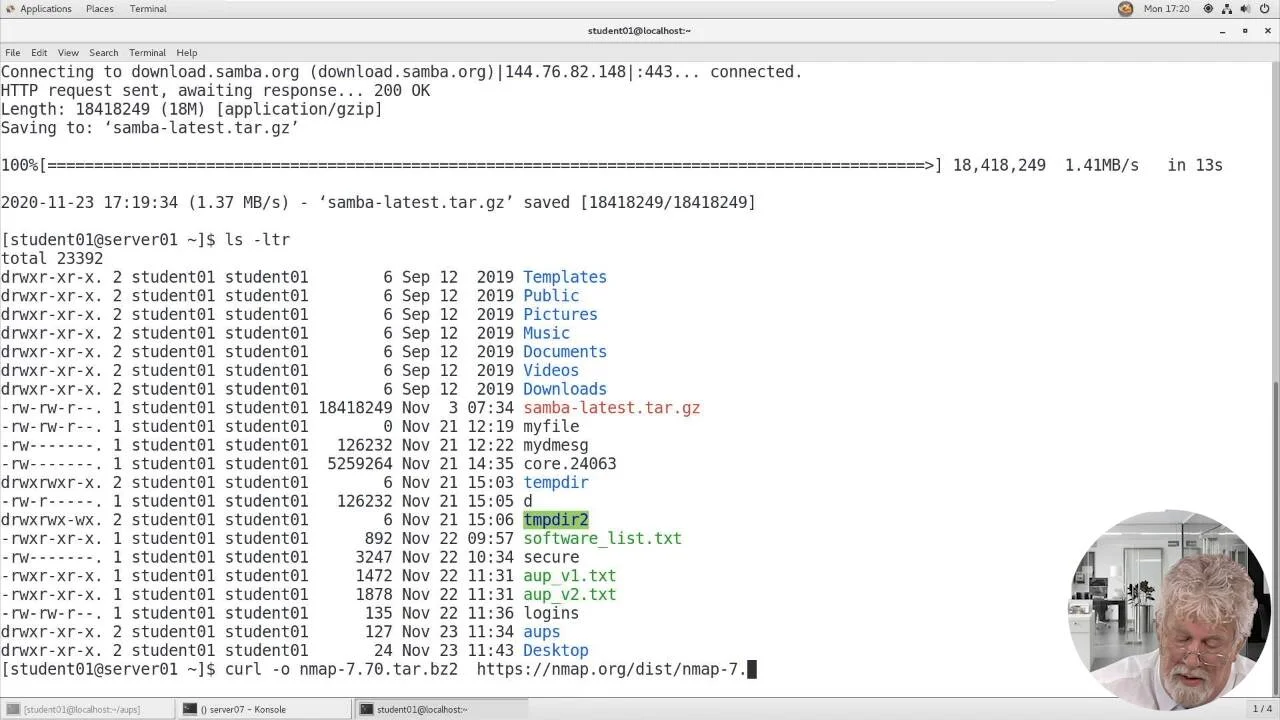Click the Public directory name
Screen dimensions: 1280x720
coord(551,296)
